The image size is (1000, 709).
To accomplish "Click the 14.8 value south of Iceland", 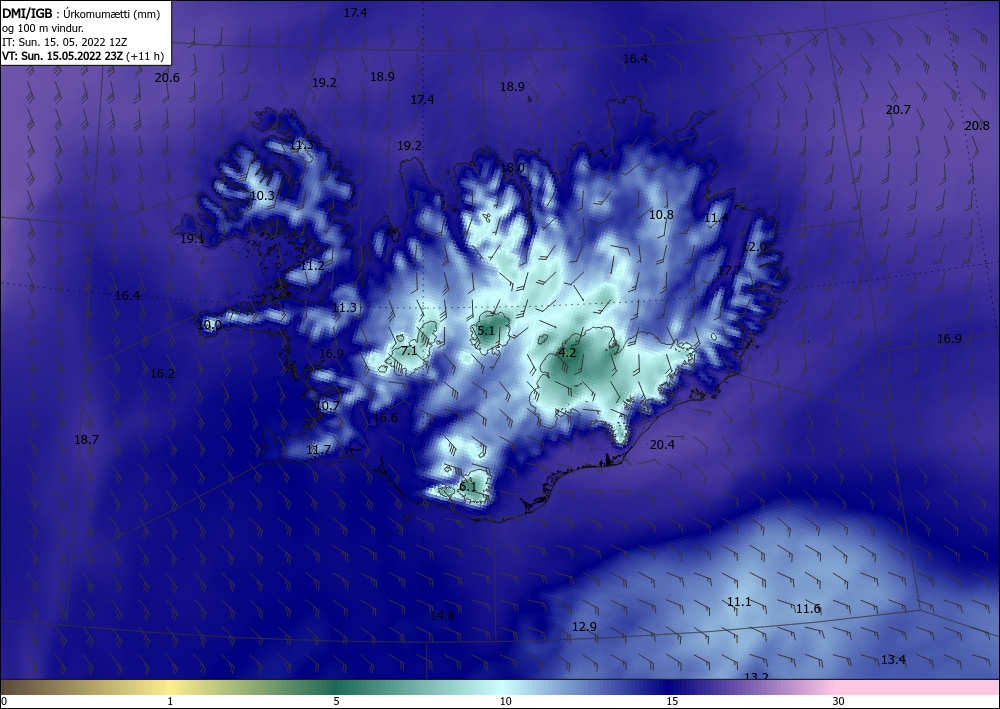I will pyautogui.click(x=442, y=615).
